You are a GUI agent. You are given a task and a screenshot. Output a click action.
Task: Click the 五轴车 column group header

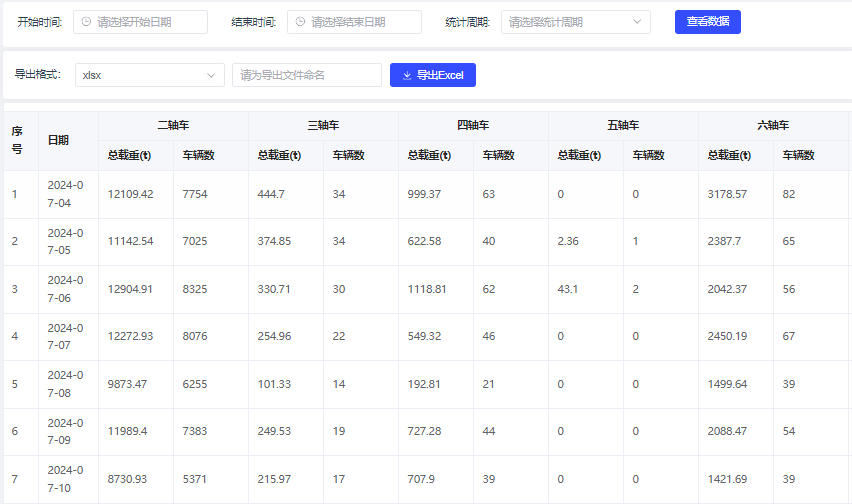[x=623, y=126]
